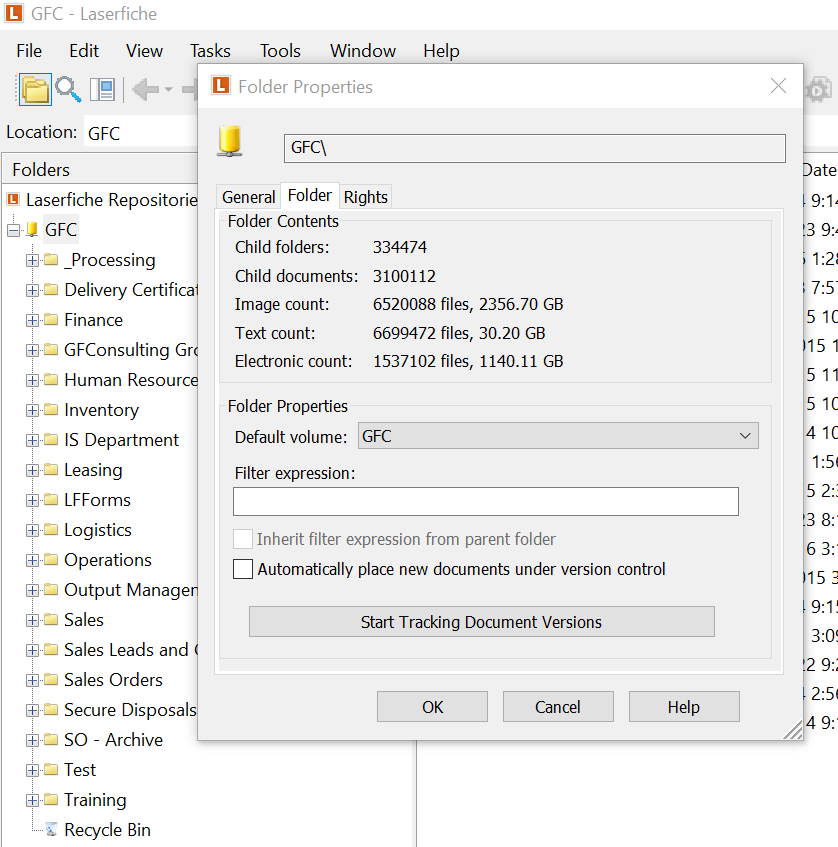This screenshot has width=838, height=847.
Task: Select the Folder tab
Action: tap(310, 195)
